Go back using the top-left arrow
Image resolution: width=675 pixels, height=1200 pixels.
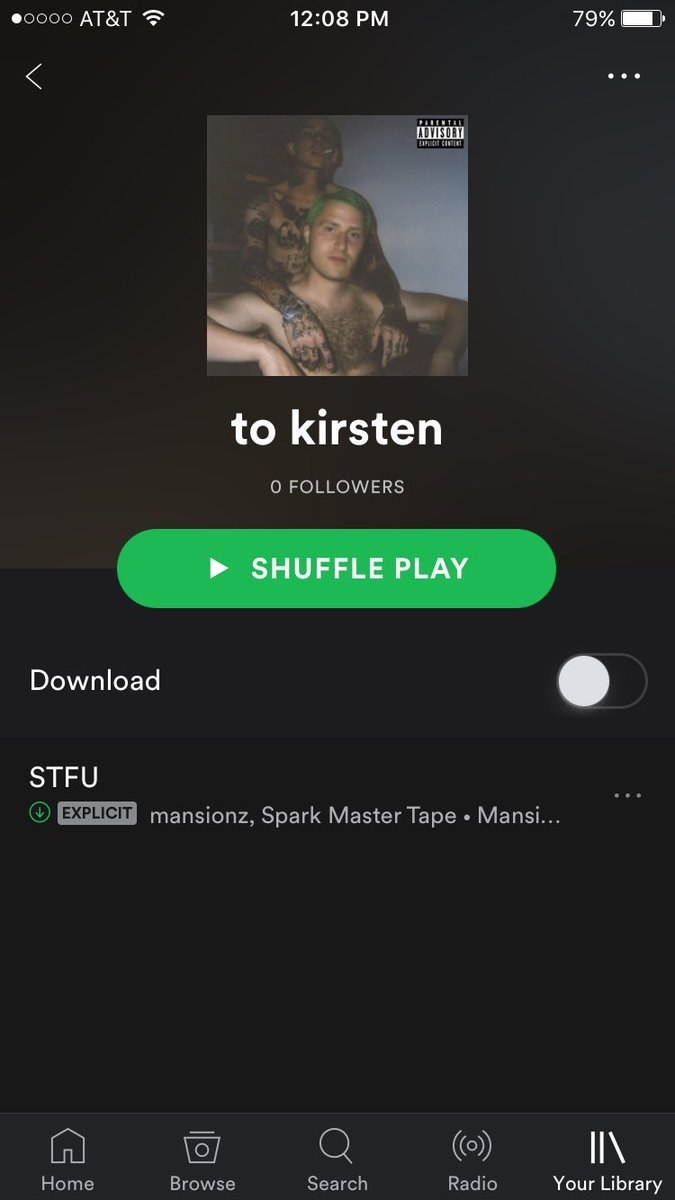pyautogui.click(x=34, y=76)
